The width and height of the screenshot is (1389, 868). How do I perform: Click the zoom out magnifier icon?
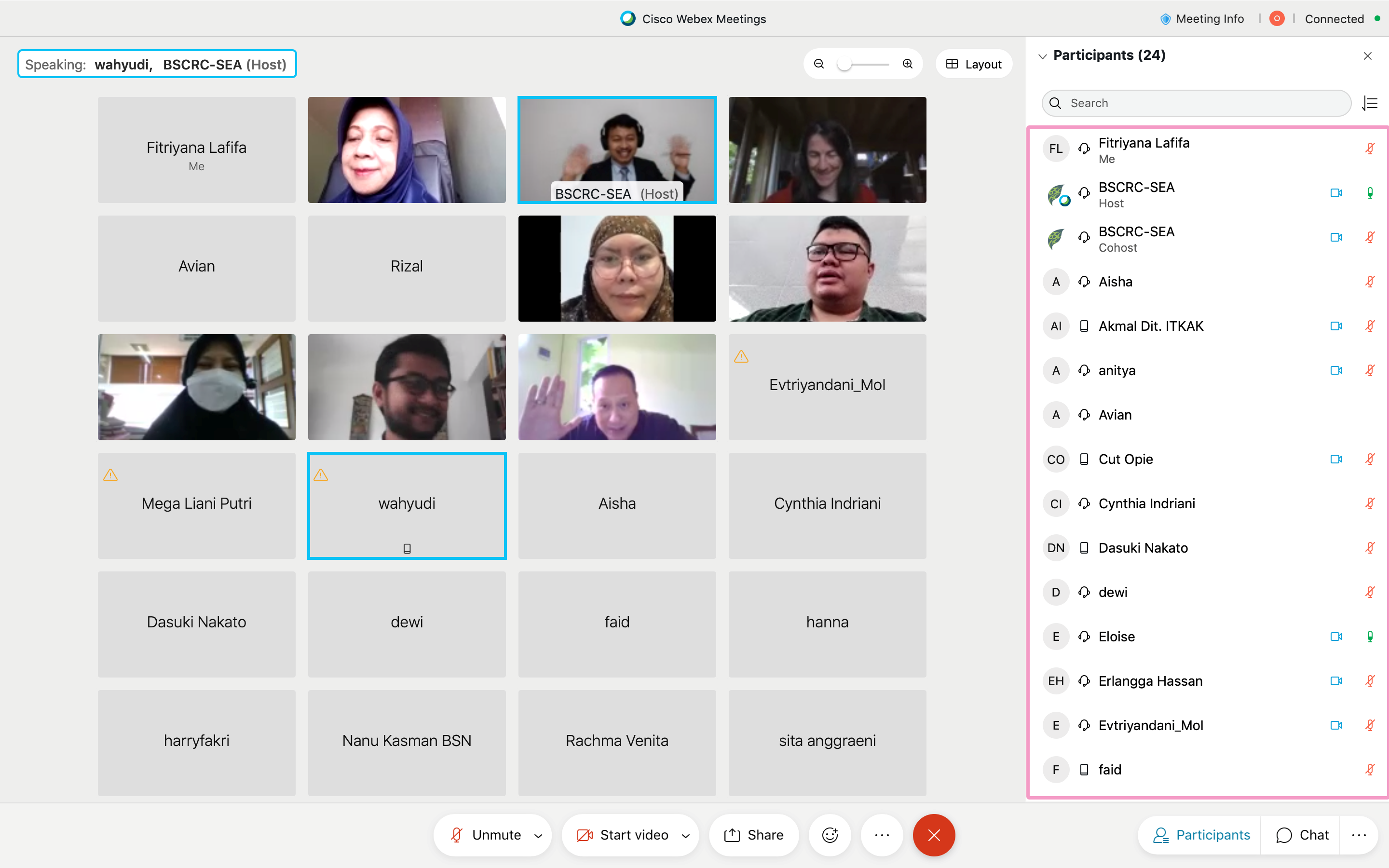pos(819,64)
